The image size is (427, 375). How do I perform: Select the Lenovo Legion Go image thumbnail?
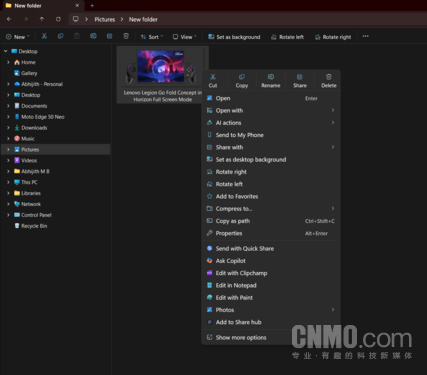pyautogui.click(x=161, y=66)
